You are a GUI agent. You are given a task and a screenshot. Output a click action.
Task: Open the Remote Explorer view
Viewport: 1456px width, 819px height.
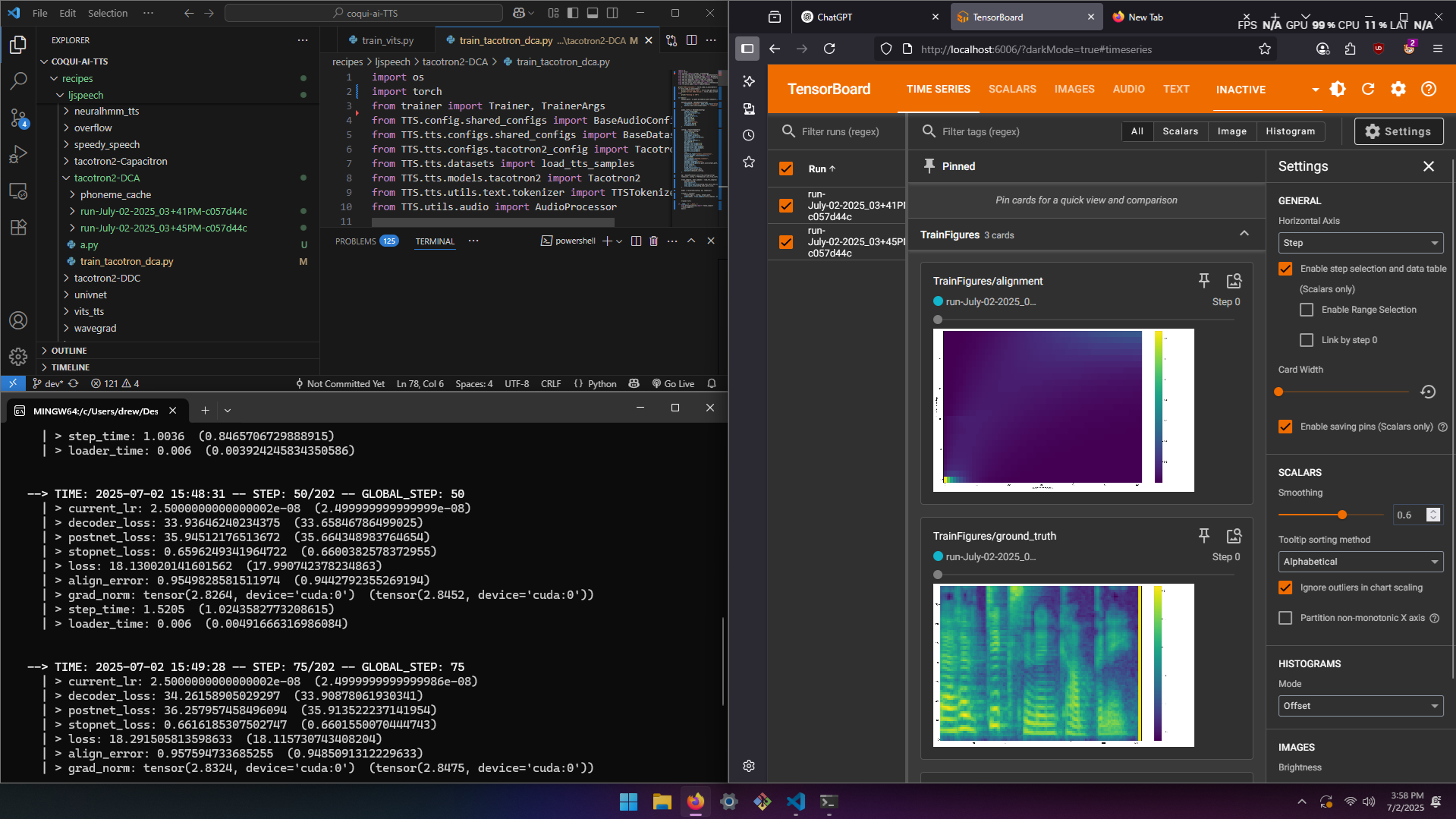18,191
